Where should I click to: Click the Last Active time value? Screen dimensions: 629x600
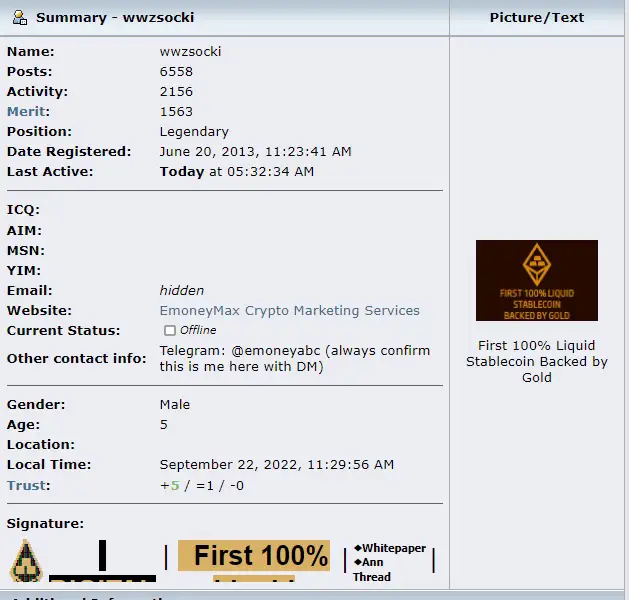click(237, 172)
